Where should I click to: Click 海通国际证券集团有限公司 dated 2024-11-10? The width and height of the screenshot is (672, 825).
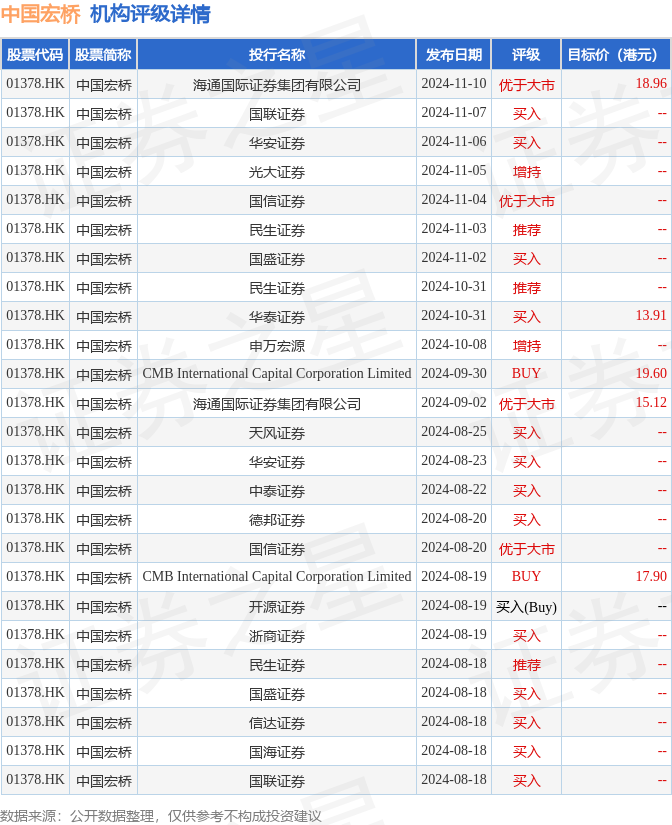tap(277, 85)
